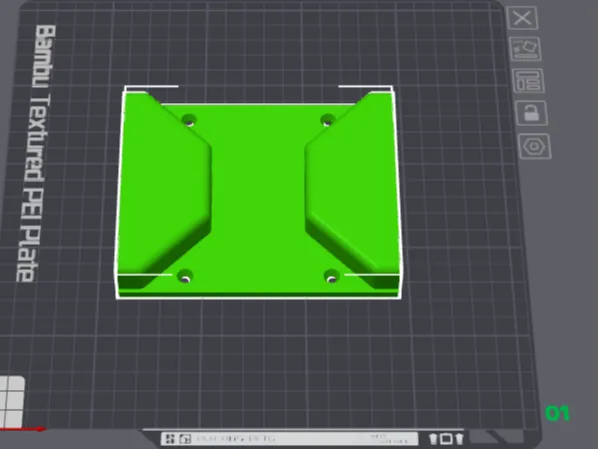Image resolution: width=599 pixels, height=449 pixels.
Task: Click the bottom-left screw hole on model
Action: (185, 276)
